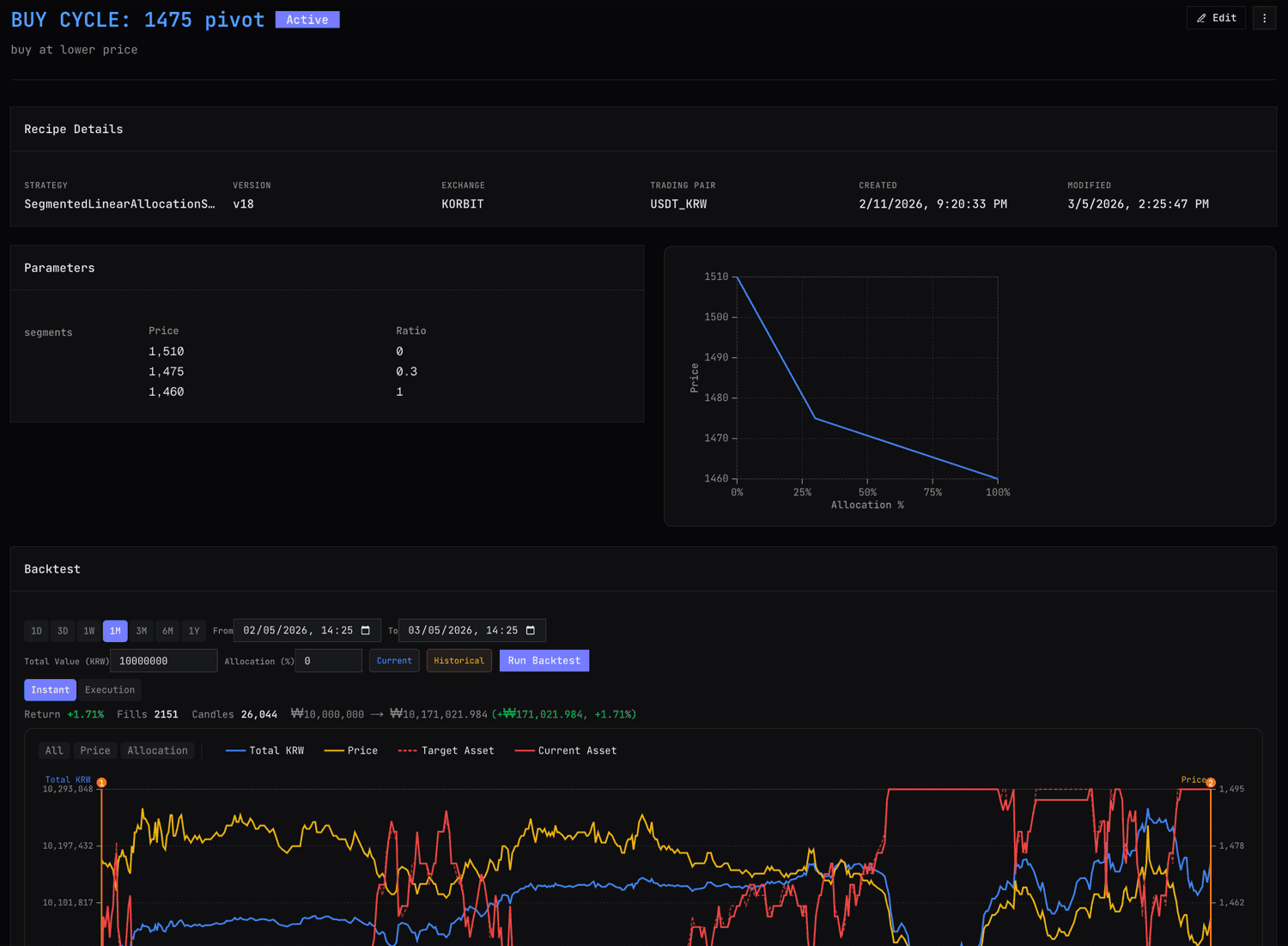The image size is (1288, 946).
Task: Open the To date picker calendar icon
Action: click(x=532, y=630)
